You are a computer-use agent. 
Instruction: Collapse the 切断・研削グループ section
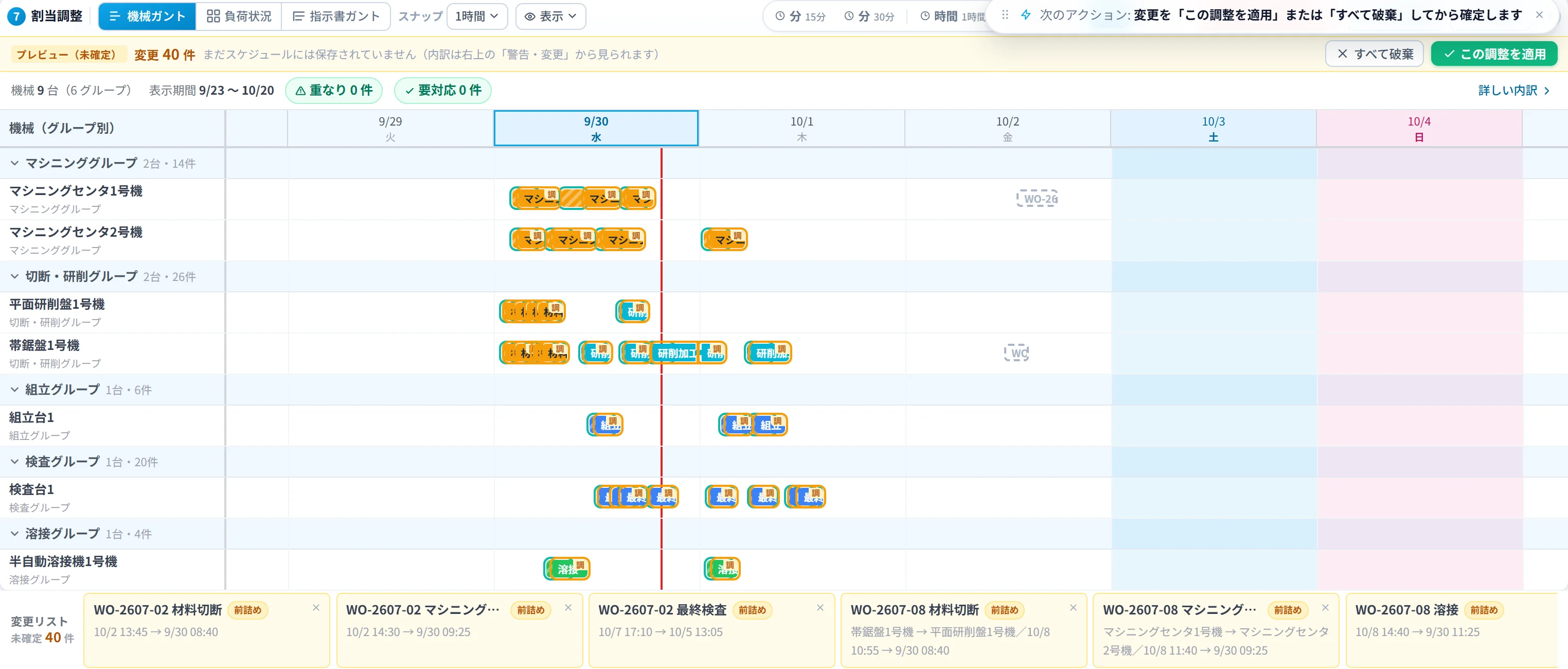14,276
